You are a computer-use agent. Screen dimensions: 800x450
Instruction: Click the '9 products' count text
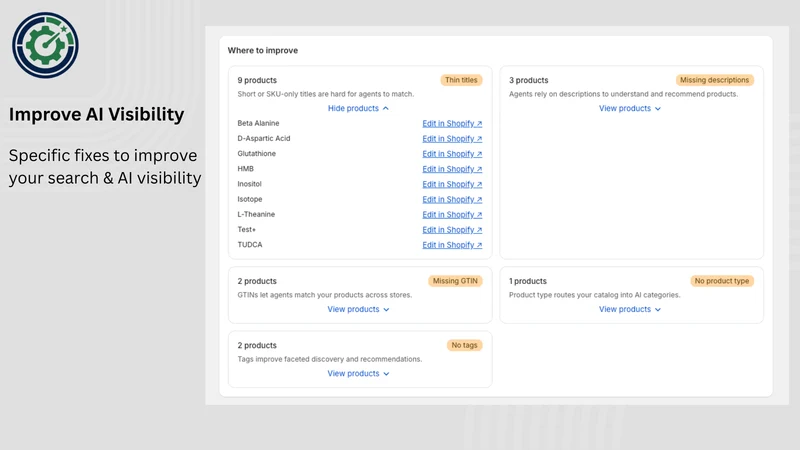click(x=257, y=80)
